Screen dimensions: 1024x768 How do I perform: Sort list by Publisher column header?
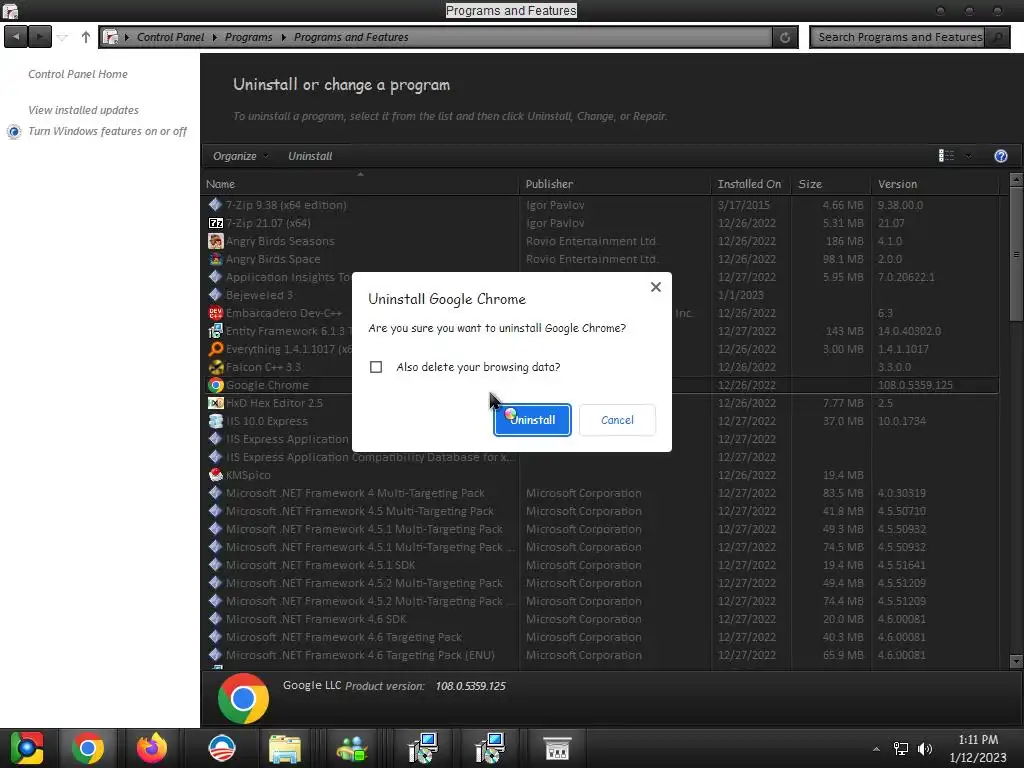[x=615, y=184]
